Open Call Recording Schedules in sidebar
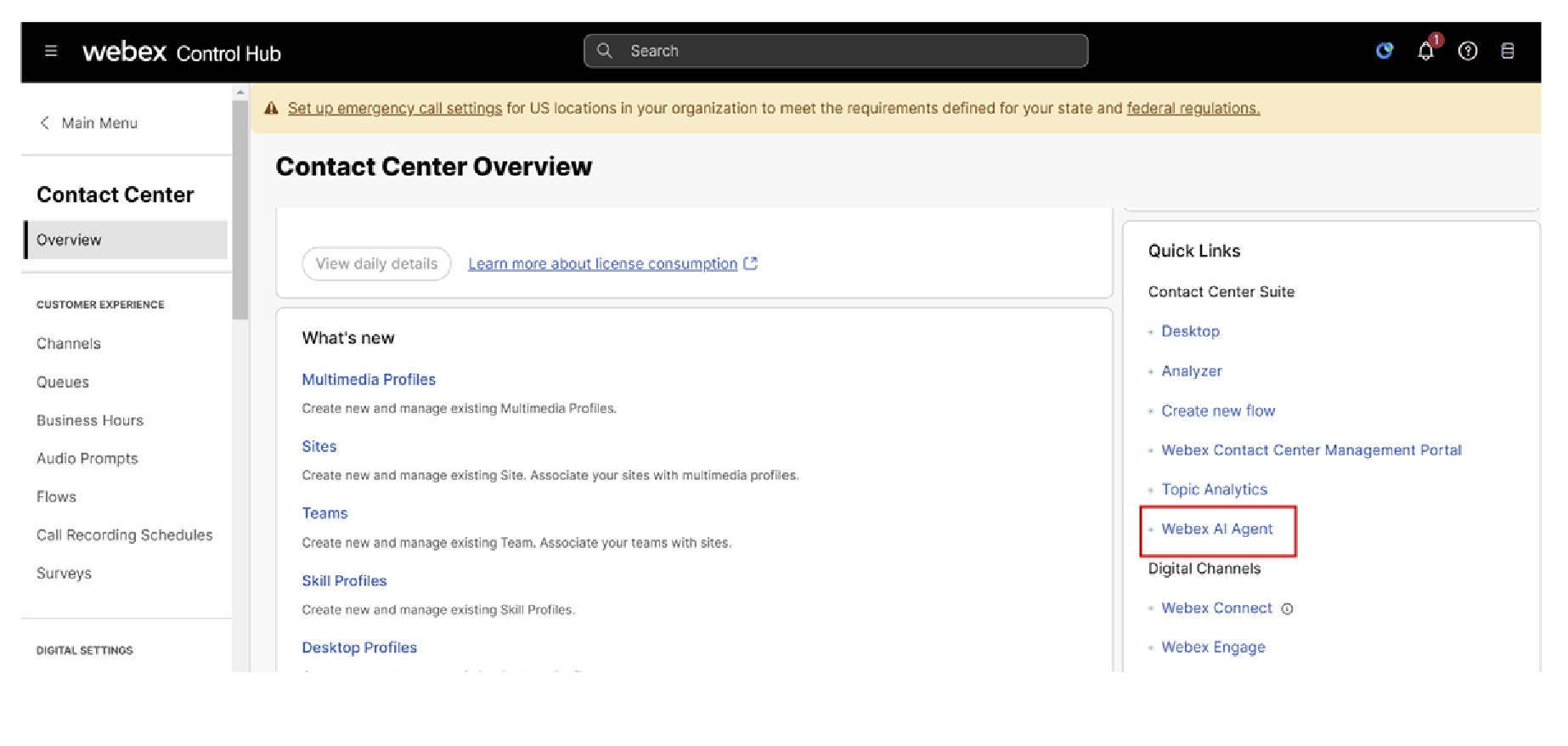This screenshot has width=1568, height=746. tap(125, 535)
